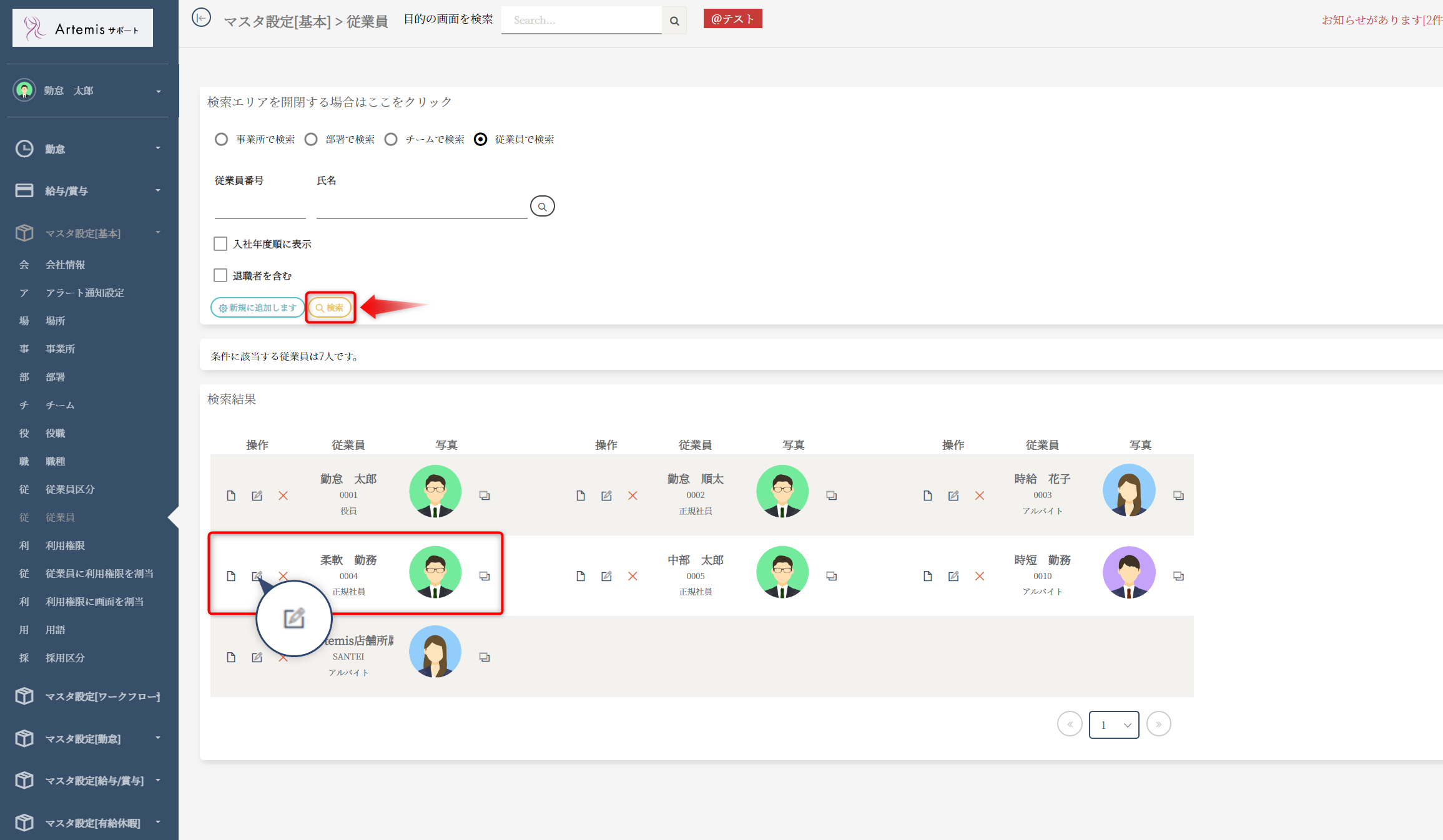Click round search icon next to 氏名 field
The image size is (1443, 840).
[542, 207]
